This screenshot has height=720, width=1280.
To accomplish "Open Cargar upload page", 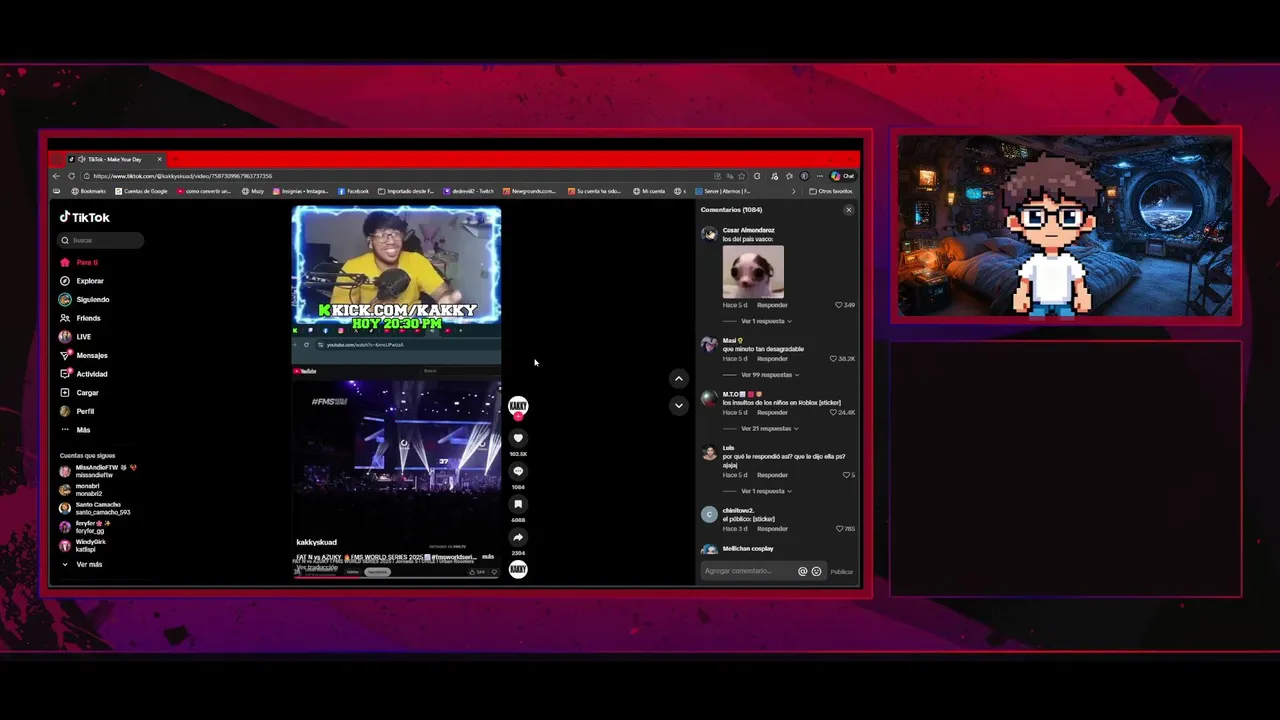I will pos(79,393).
